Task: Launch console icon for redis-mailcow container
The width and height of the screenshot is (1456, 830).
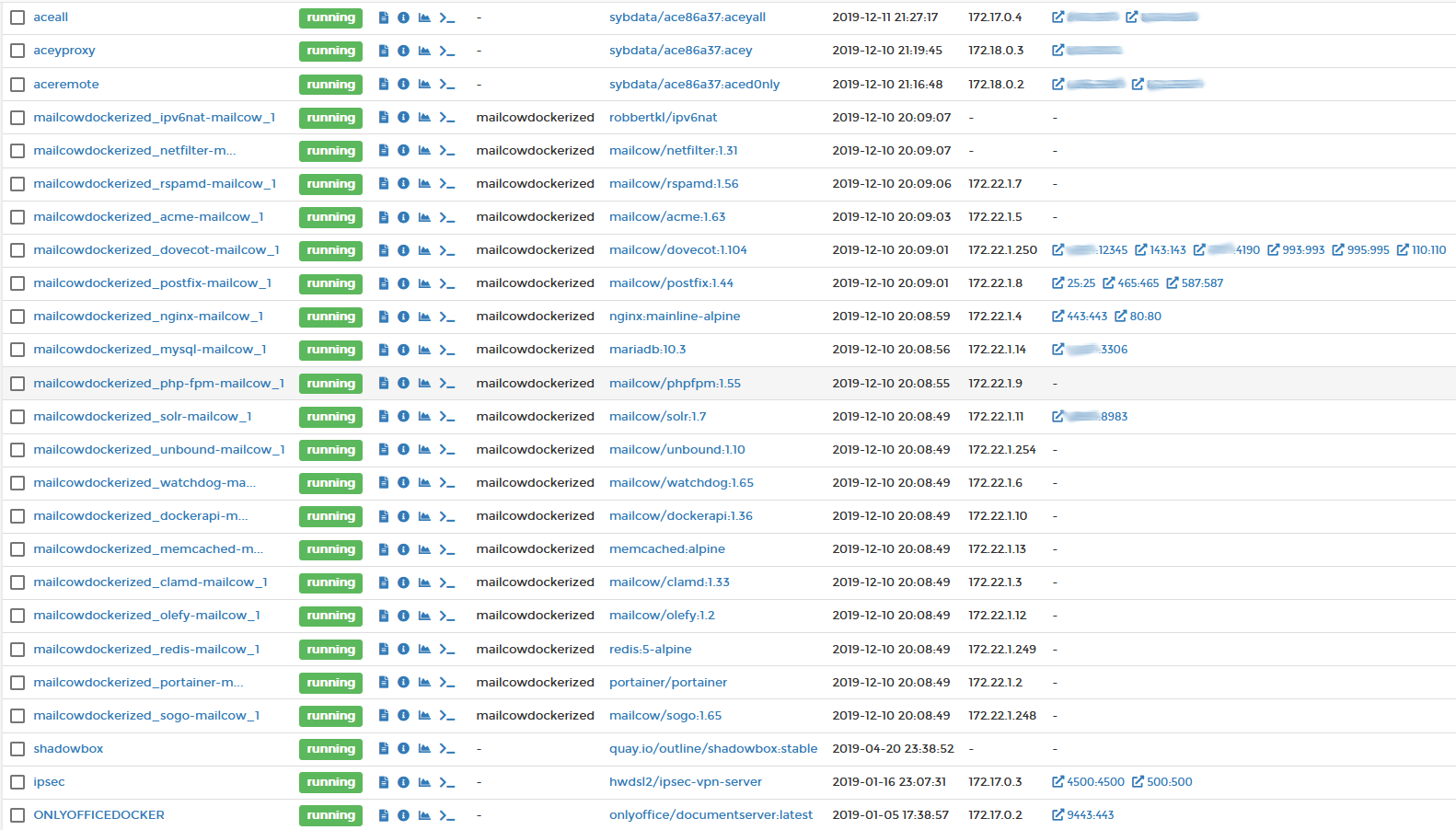Action: pyautogui.click(x=447, y=649)
